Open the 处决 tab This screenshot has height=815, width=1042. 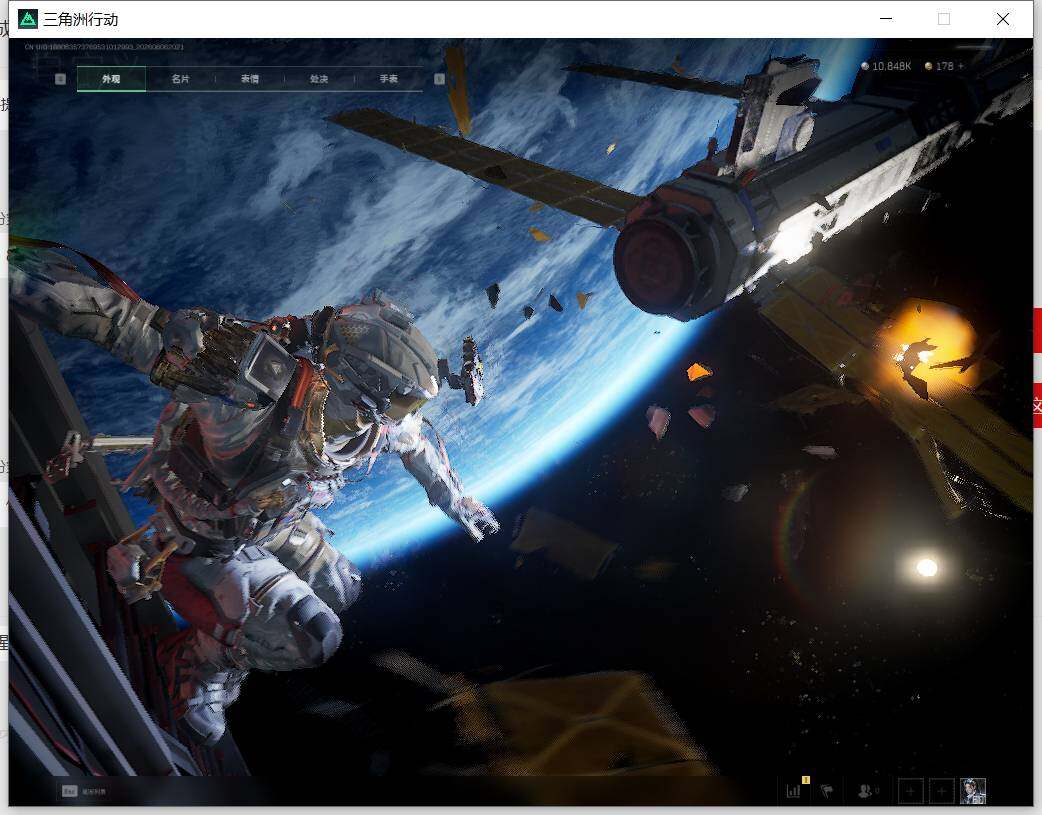point(319,78)
